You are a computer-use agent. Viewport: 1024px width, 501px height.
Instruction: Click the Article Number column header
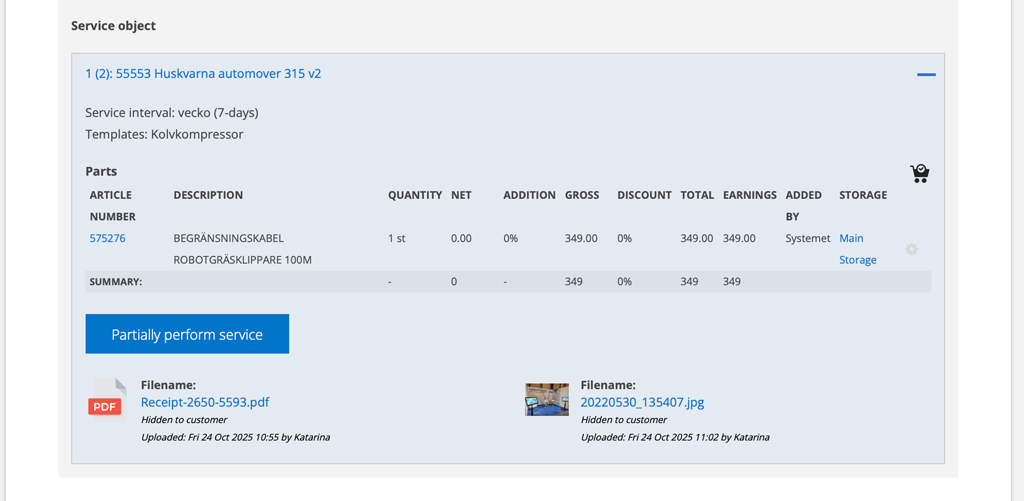(112, 205)
